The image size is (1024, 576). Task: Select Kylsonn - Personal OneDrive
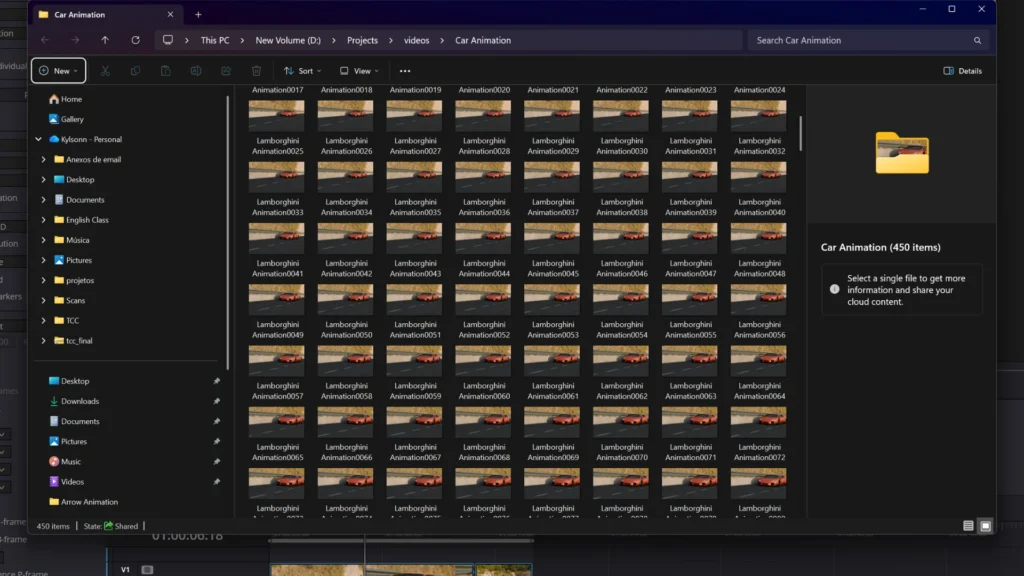(86, 139)
